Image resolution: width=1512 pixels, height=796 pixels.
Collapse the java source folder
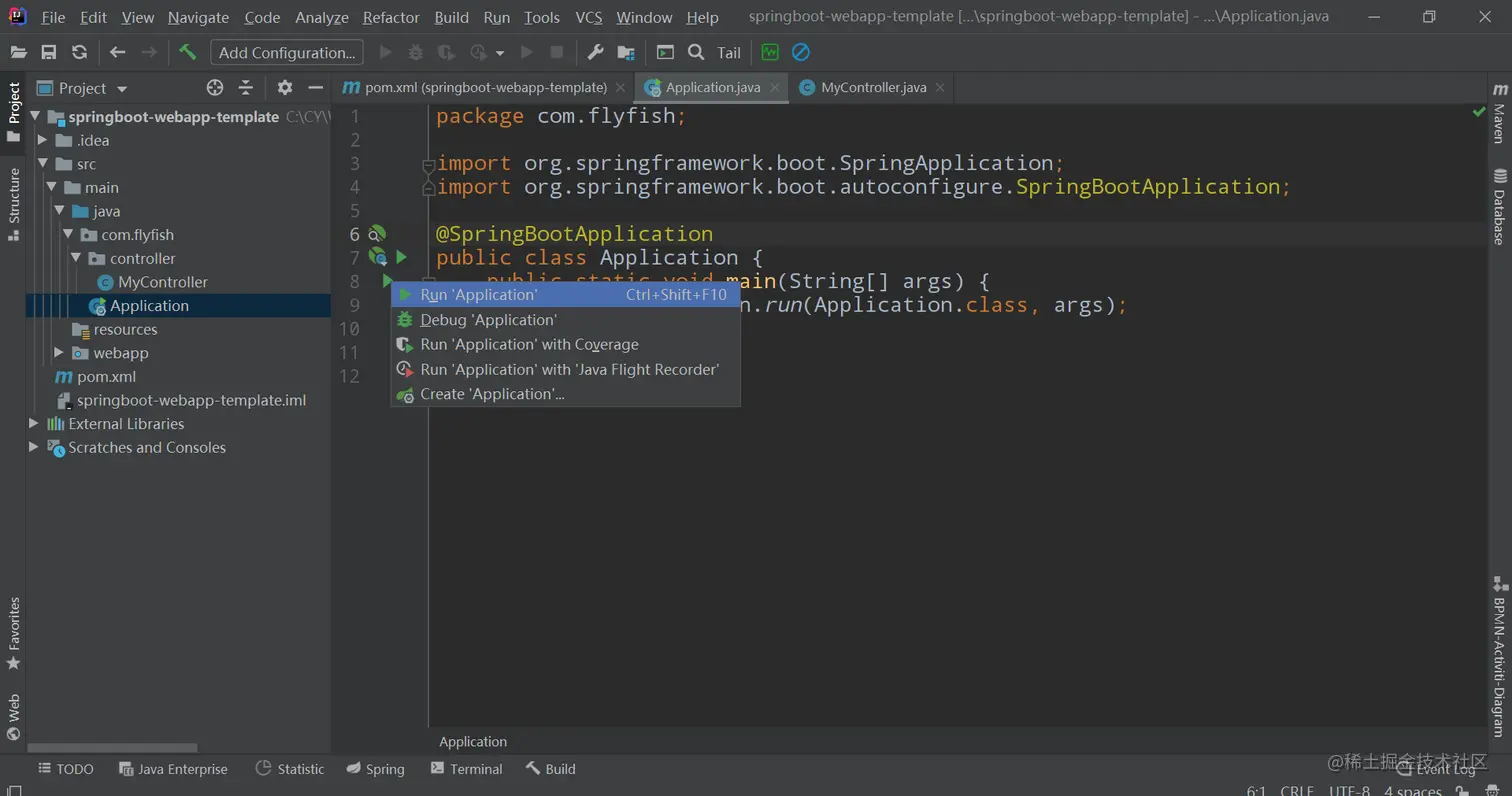tap(59, 211)
